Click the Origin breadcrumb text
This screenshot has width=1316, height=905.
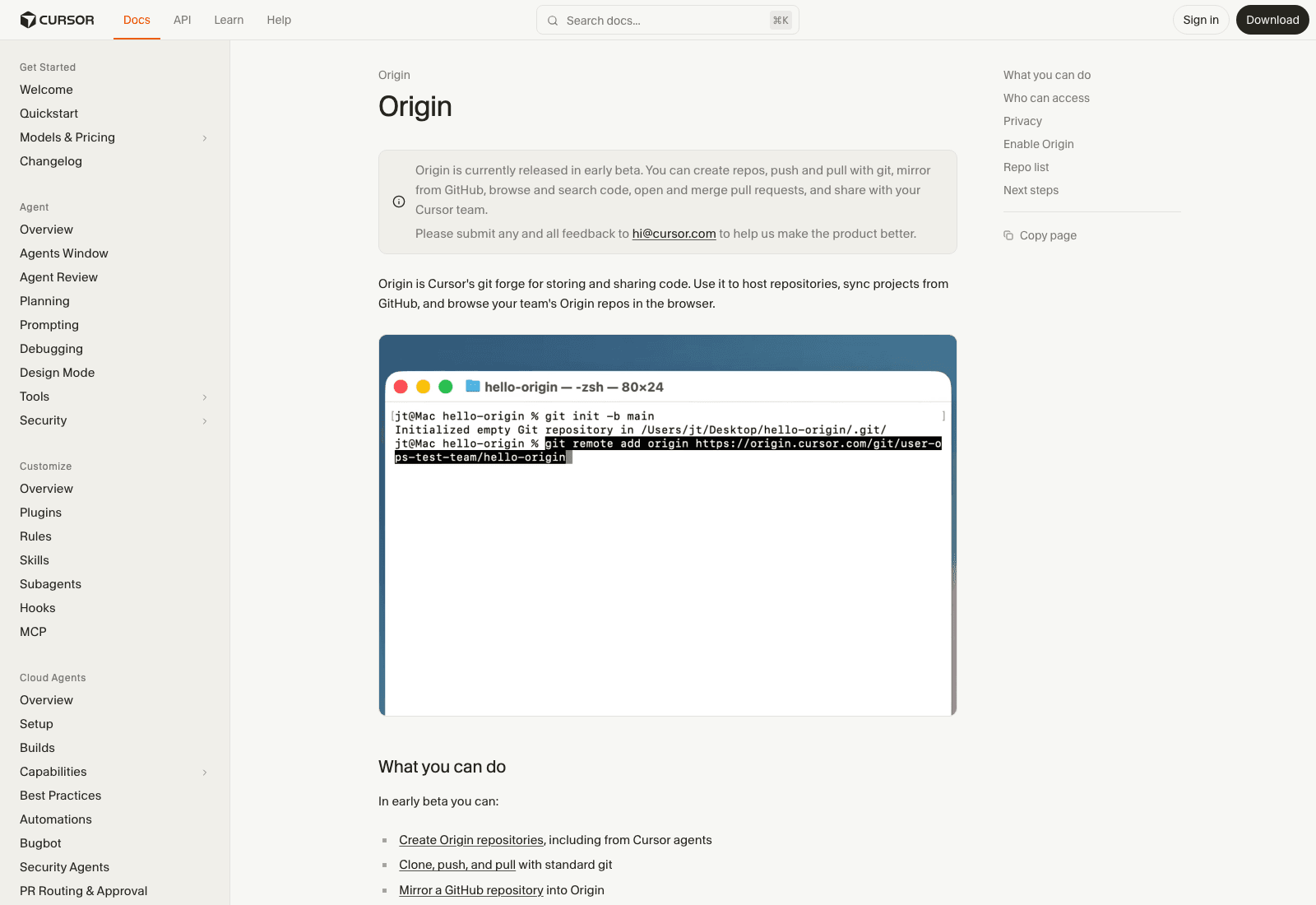coord(394,75)
